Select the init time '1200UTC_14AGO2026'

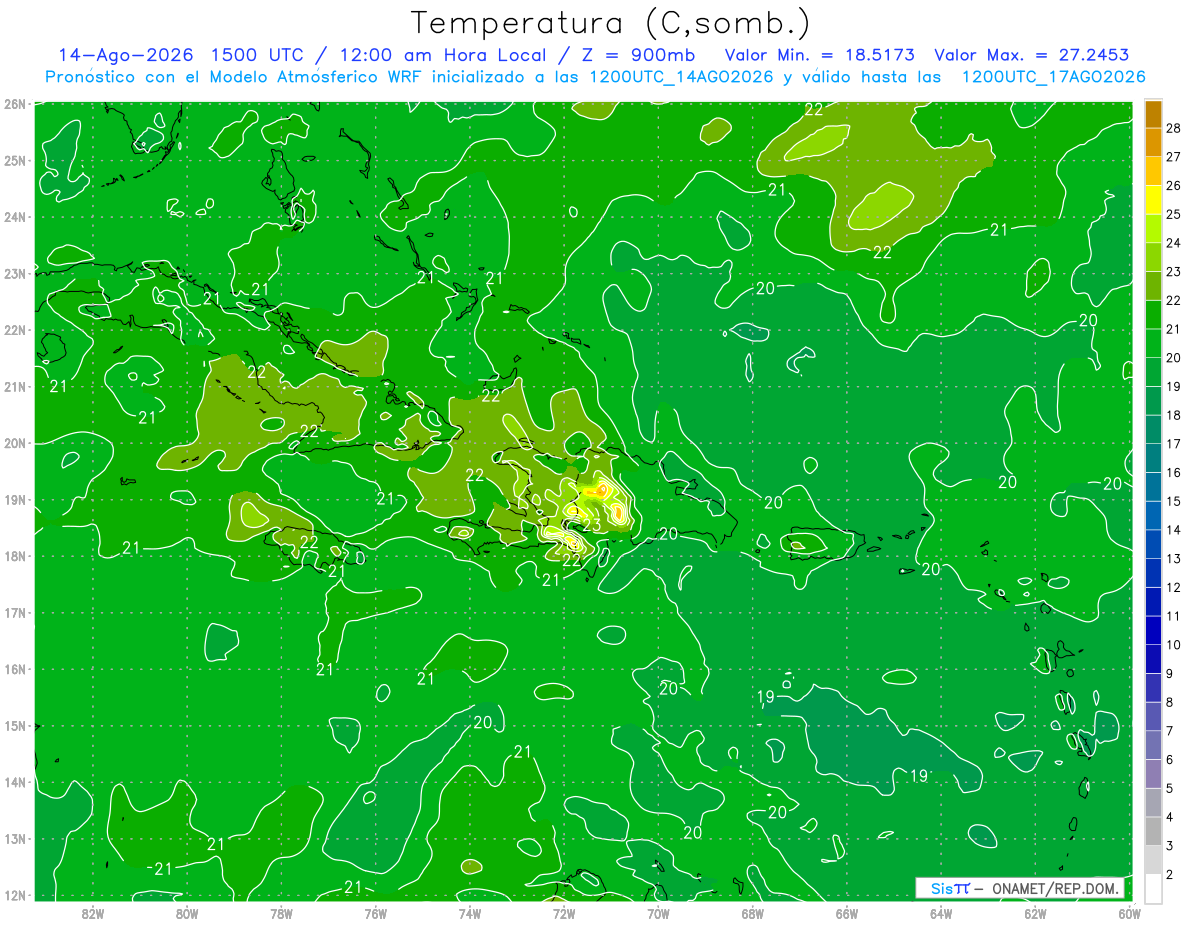click(683, 77)
